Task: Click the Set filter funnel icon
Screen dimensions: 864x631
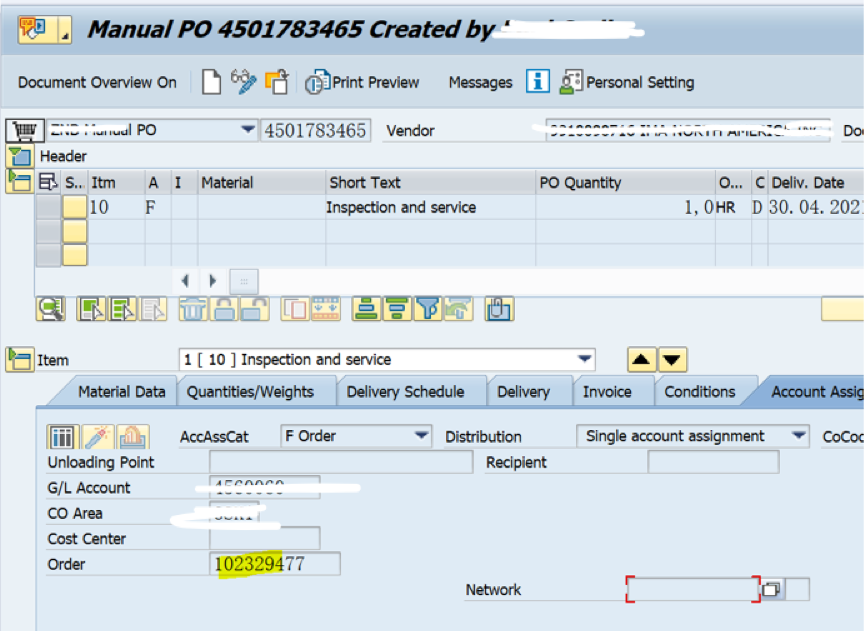Action: point(428,309)
